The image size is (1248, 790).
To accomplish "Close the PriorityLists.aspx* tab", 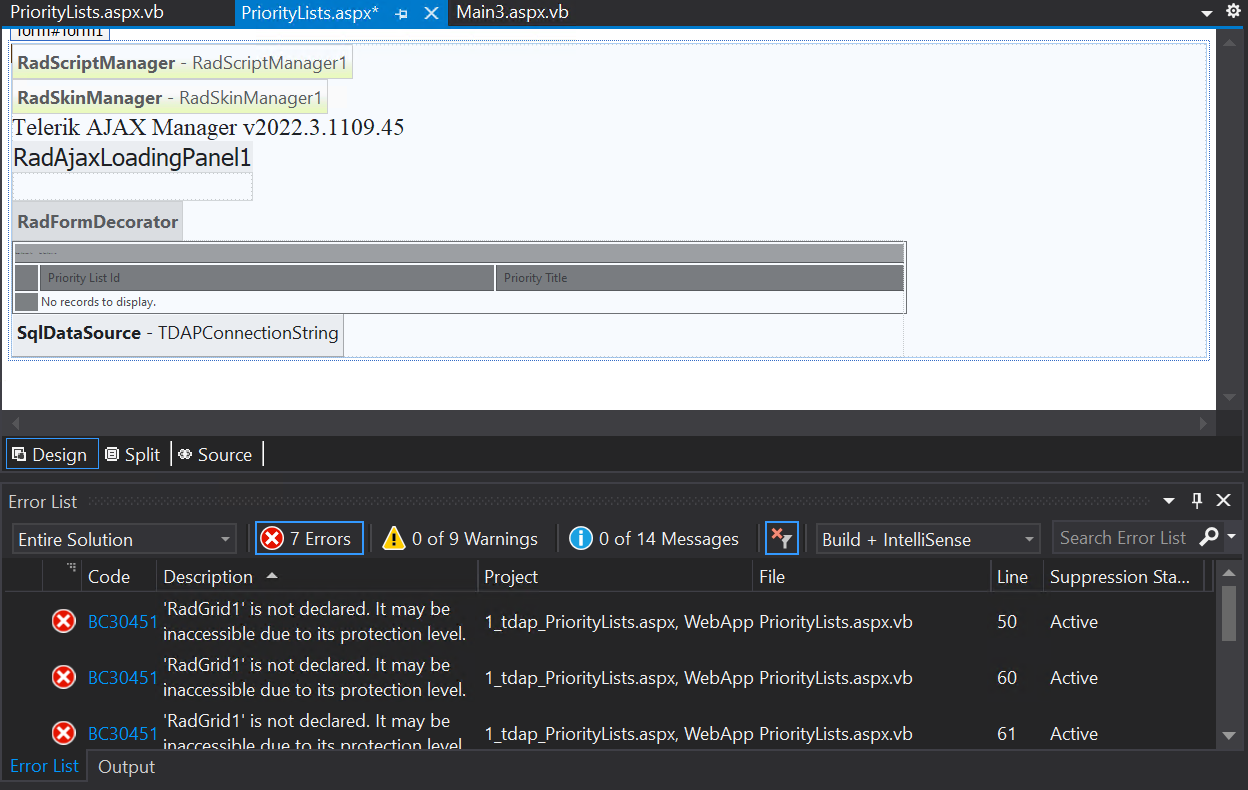I will [x=431, y=13].
